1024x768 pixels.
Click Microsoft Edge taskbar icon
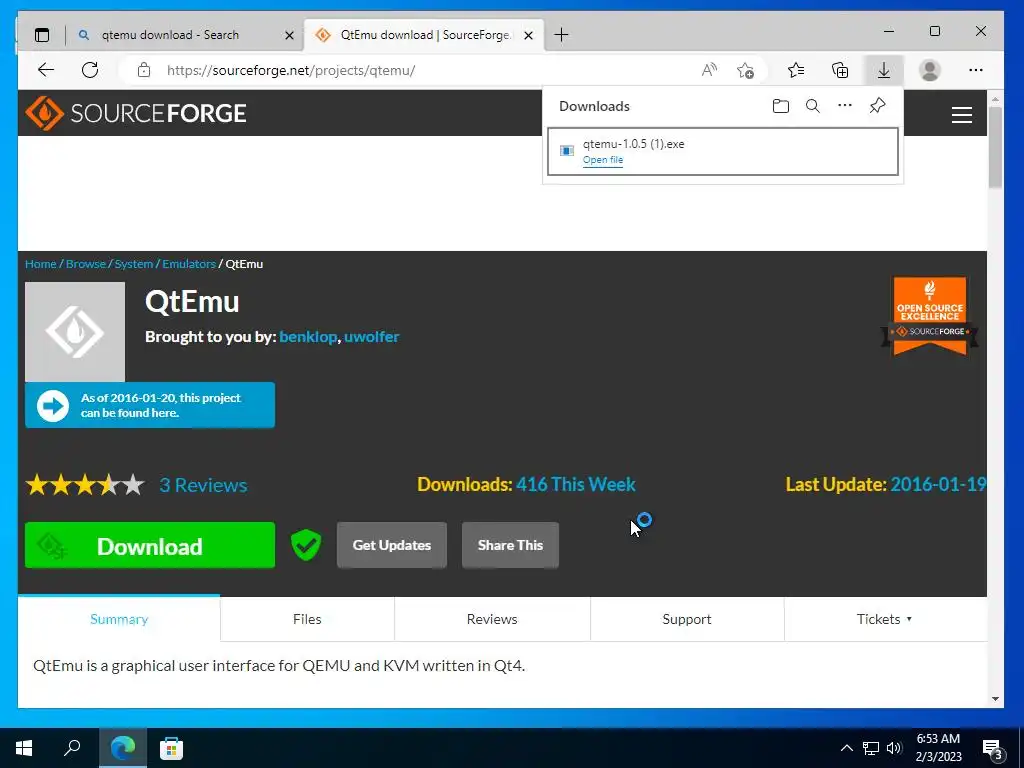(x=123, y=748)
